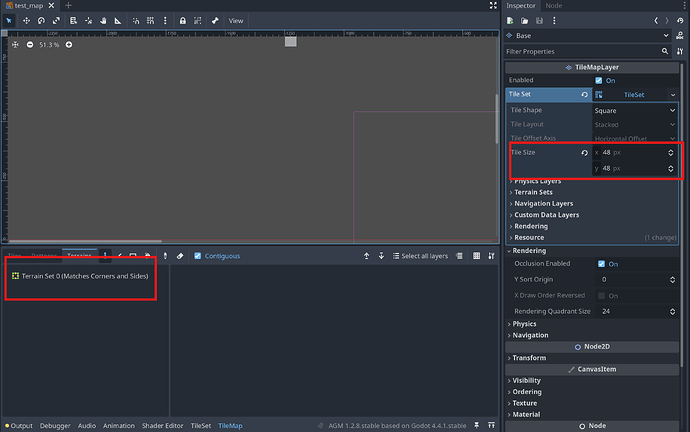The height and width of the screenshot is (432, 690).
Task: Click the list-select tool icon
Action: tap(73, 21)
